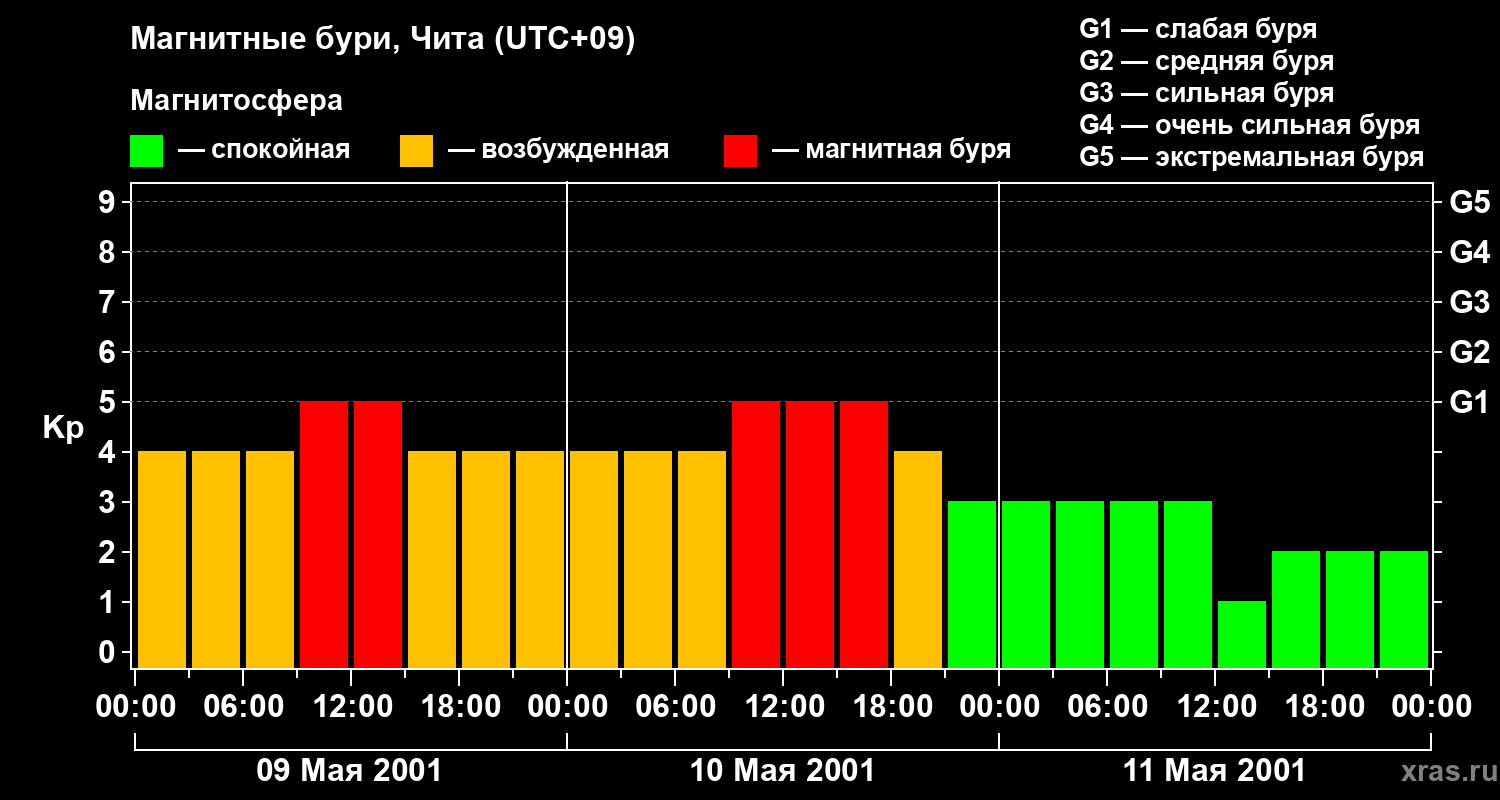Click the 'G4 — очень сильная буря' legend line
This screenshot has height=800, width=1500.
tap(1250, 125)
